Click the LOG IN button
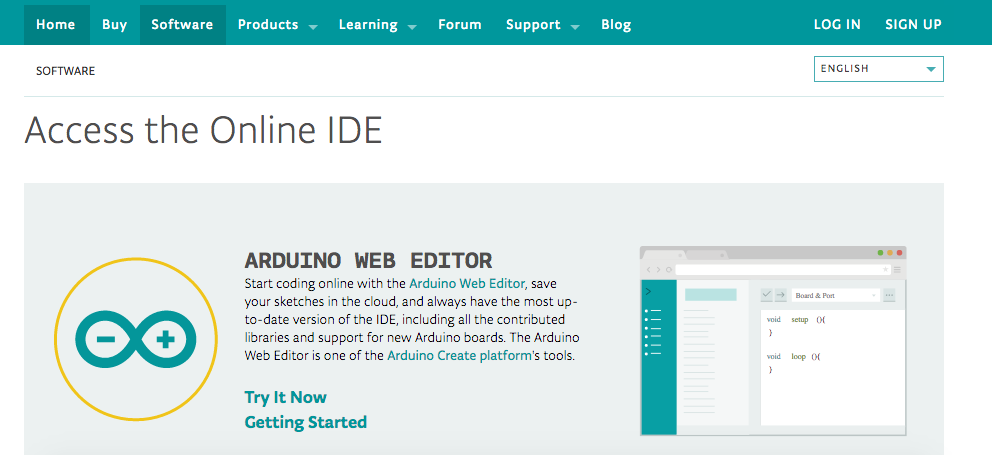The width and height of the screenshot is (992, 455). [x=837, y=25]
